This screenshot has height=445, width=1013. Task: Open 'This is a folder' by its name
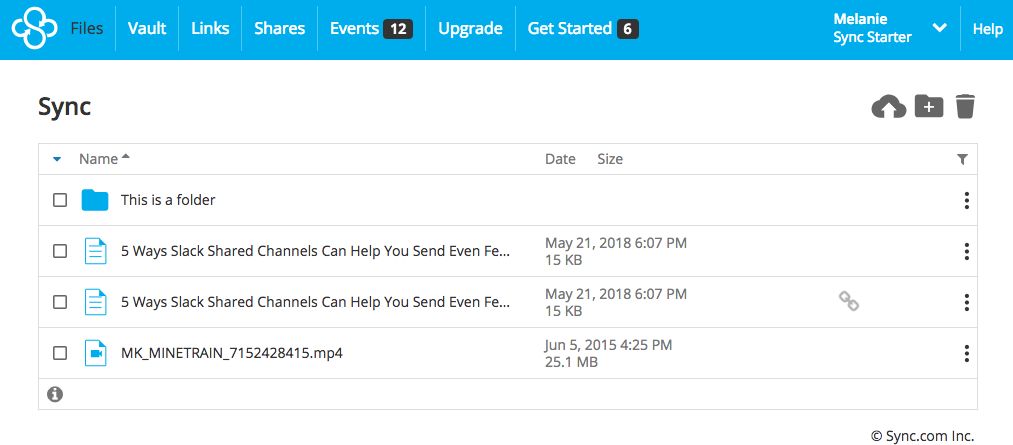168,200
